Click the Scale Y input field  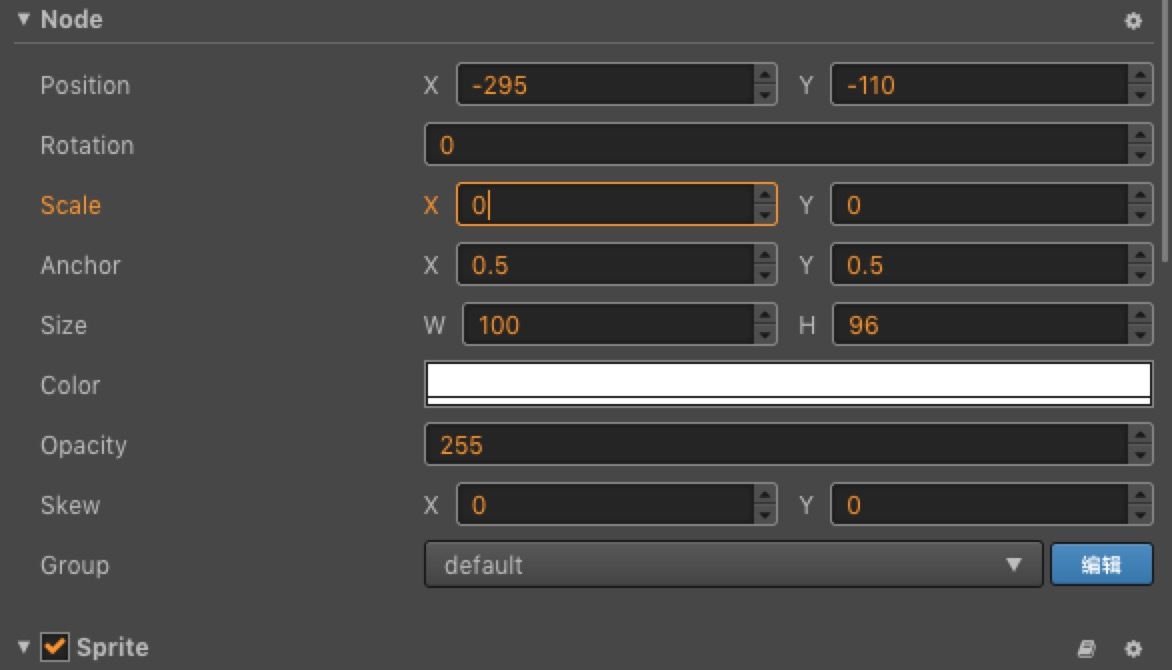pyautogui.click(x=978, y=205)
